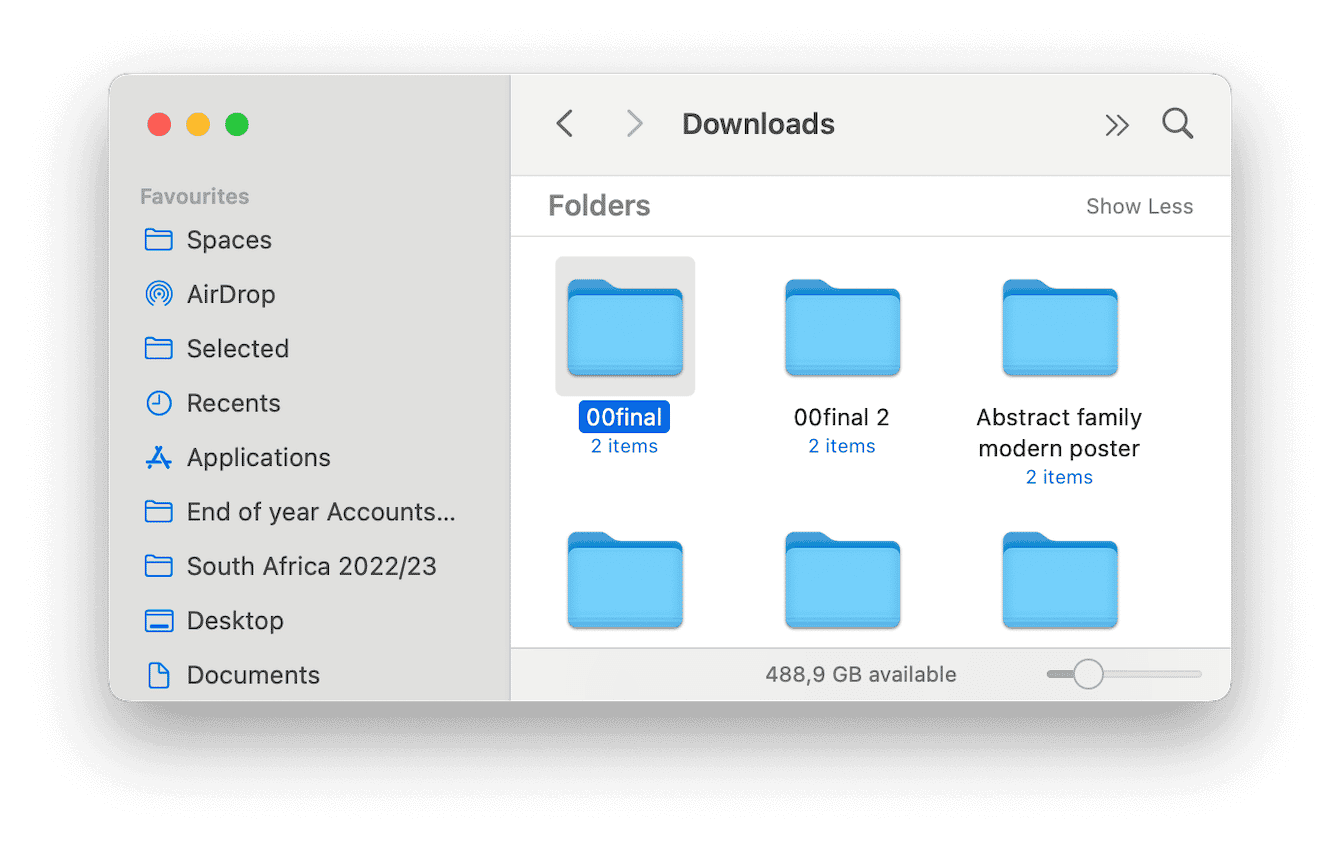Open Recents from the sidebar
1340x845 pixels.
click(x=233, y=403)
